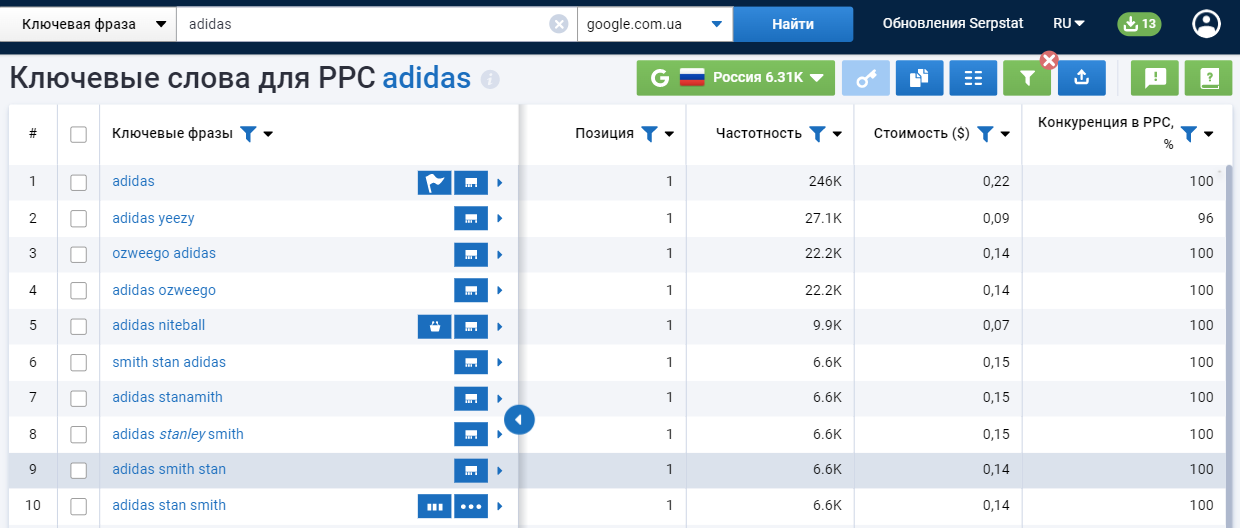Click the Найти search button
Viewport: 1240px width, 528px height.
click(x=793, y=24)
